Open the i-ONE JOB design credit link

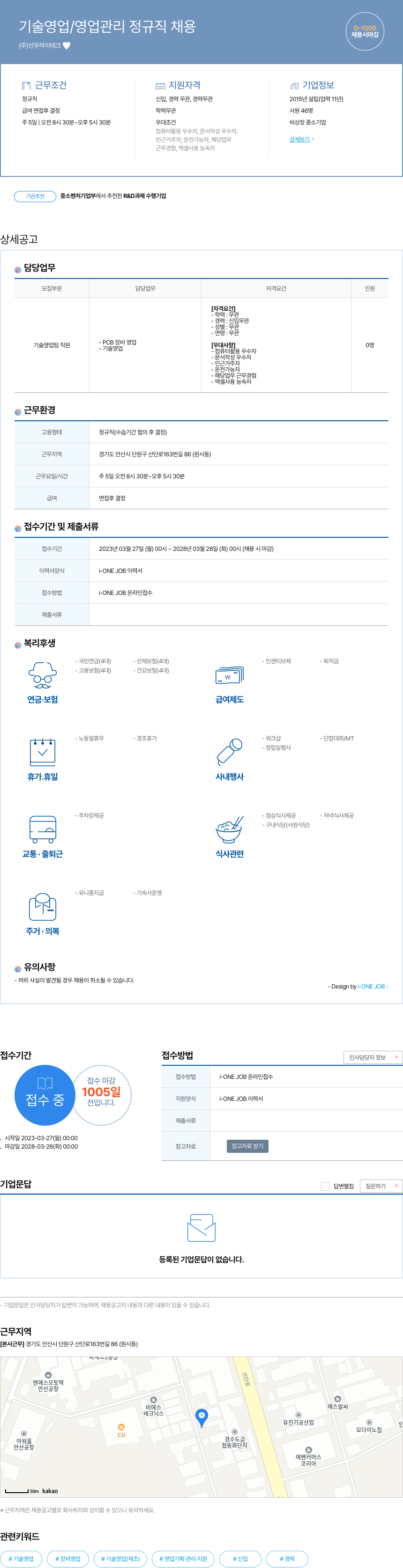tap(373, 987)
